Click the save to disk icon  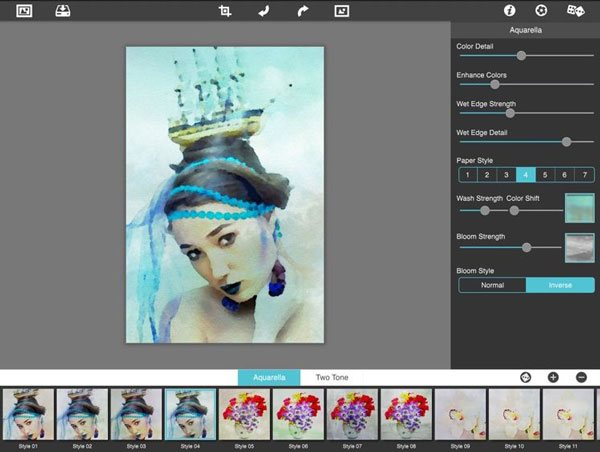pos(62,11)
